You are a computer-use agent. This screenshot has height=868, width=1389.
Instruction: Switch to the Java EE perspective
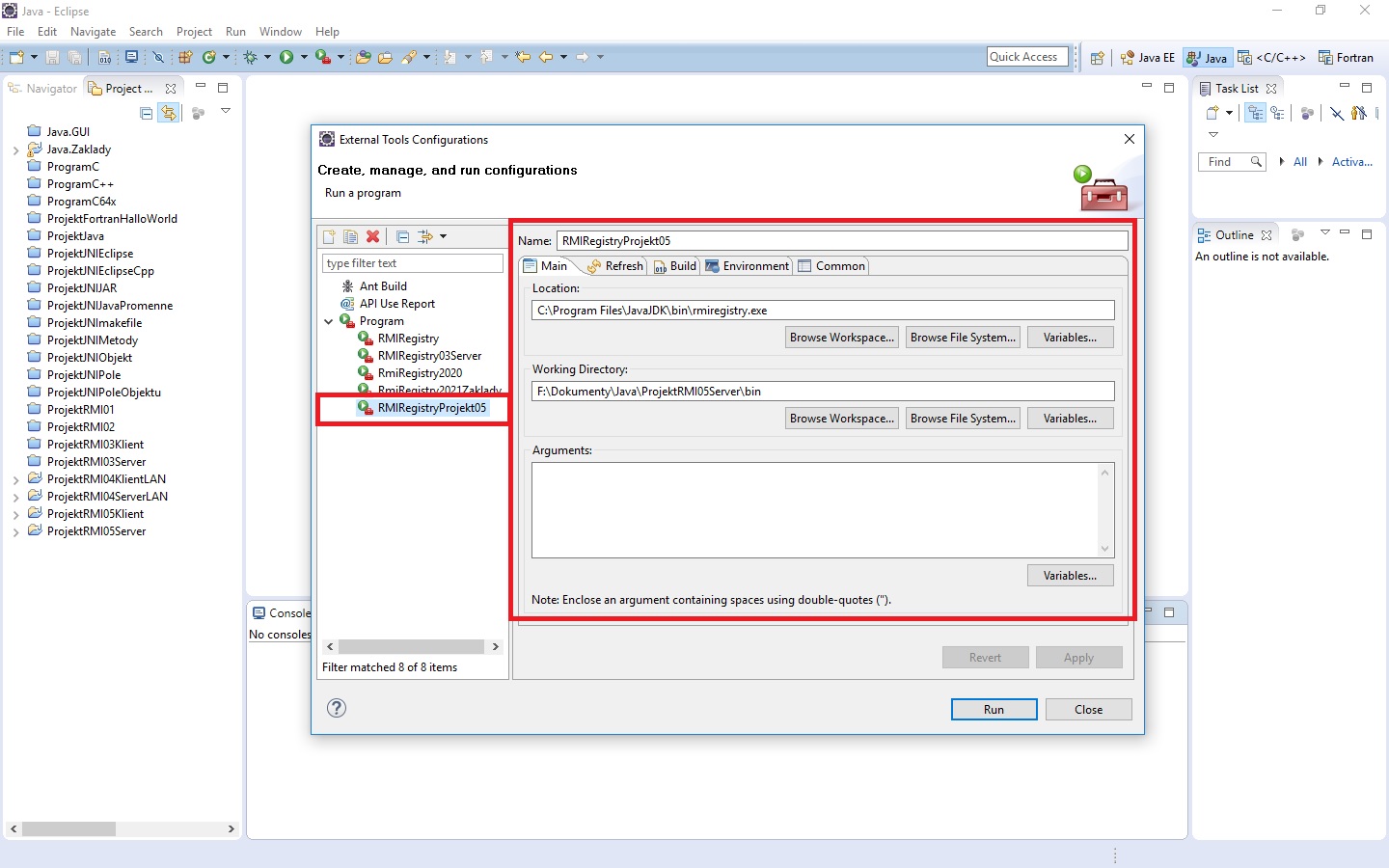click(x=1147, y=58)
